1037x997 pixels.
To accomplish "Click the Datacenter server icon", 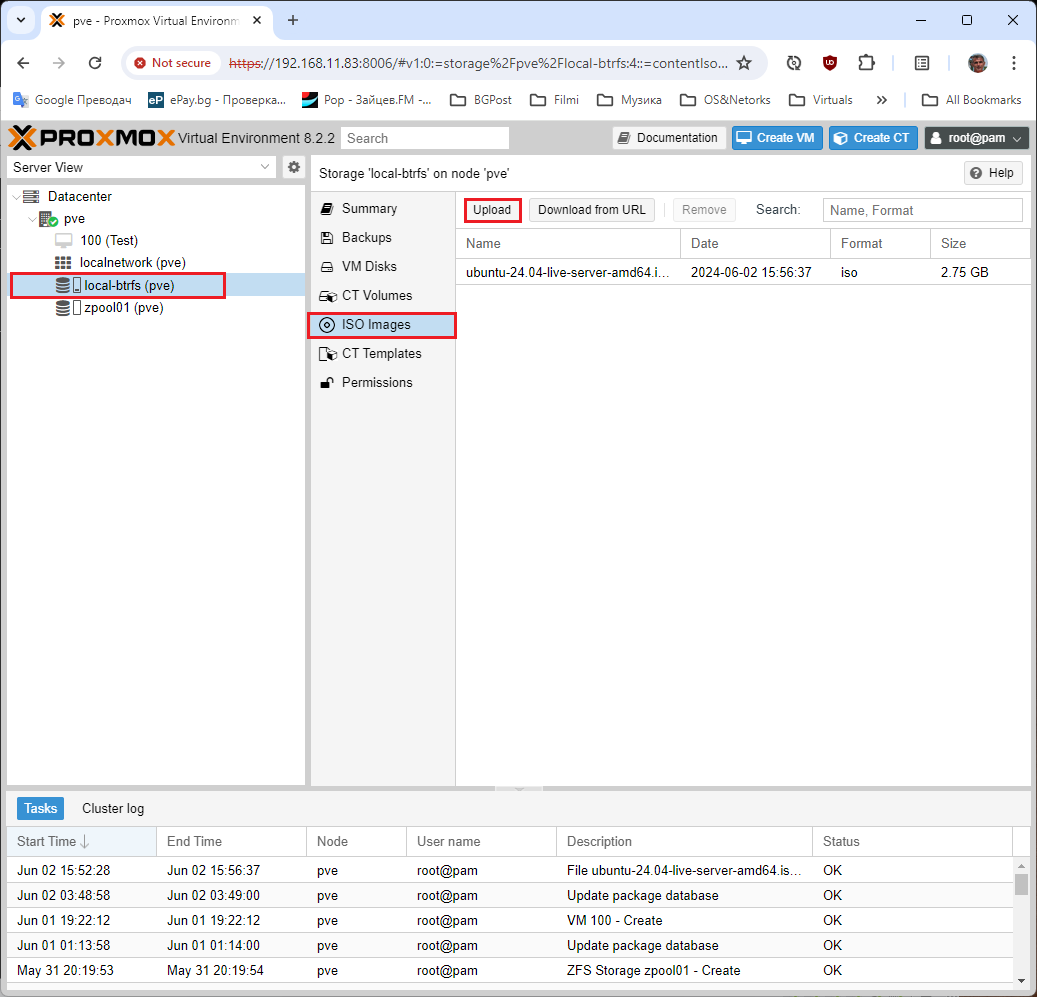I will (31, 196).
